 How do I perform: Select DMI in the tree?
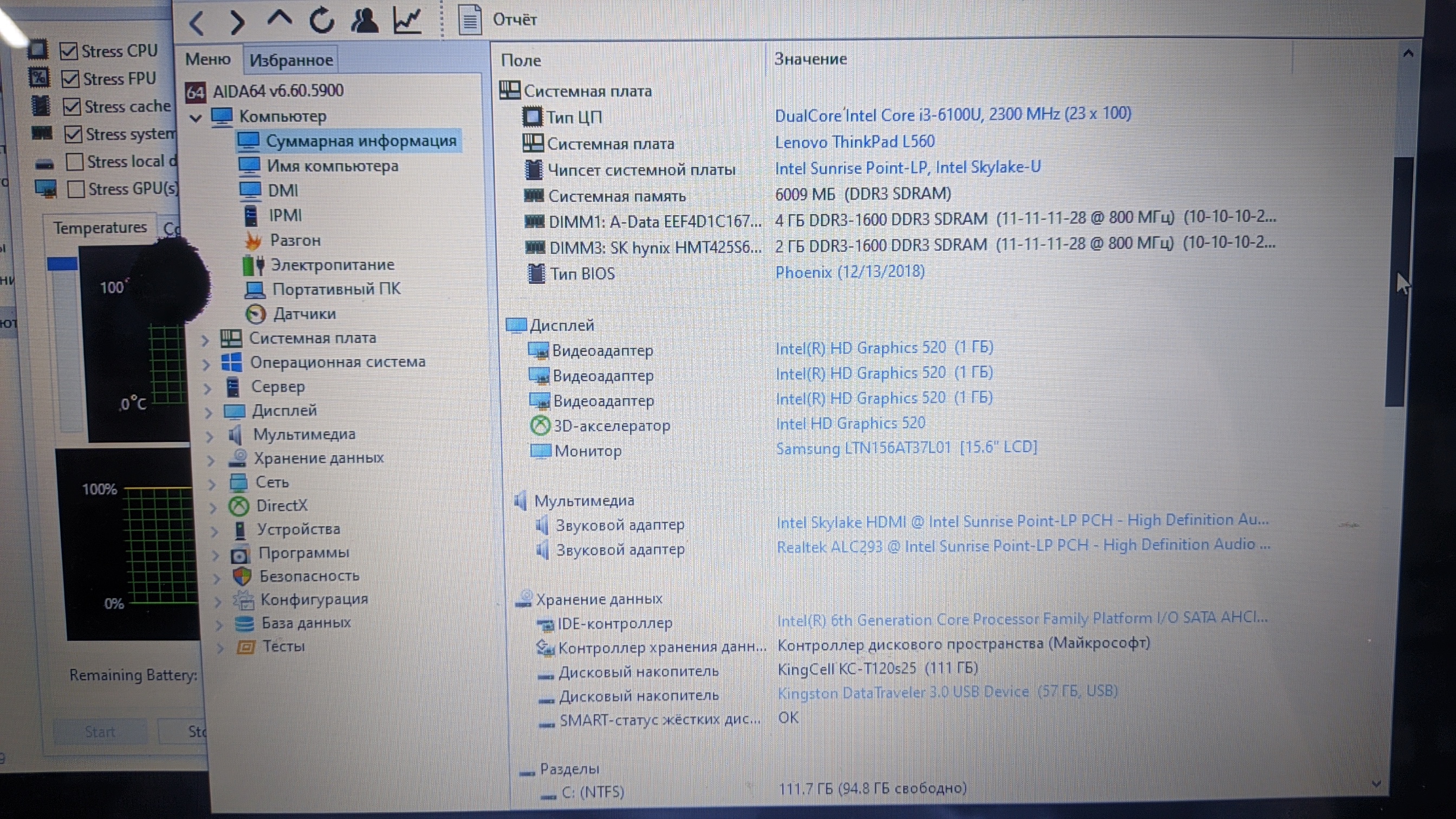283,191
